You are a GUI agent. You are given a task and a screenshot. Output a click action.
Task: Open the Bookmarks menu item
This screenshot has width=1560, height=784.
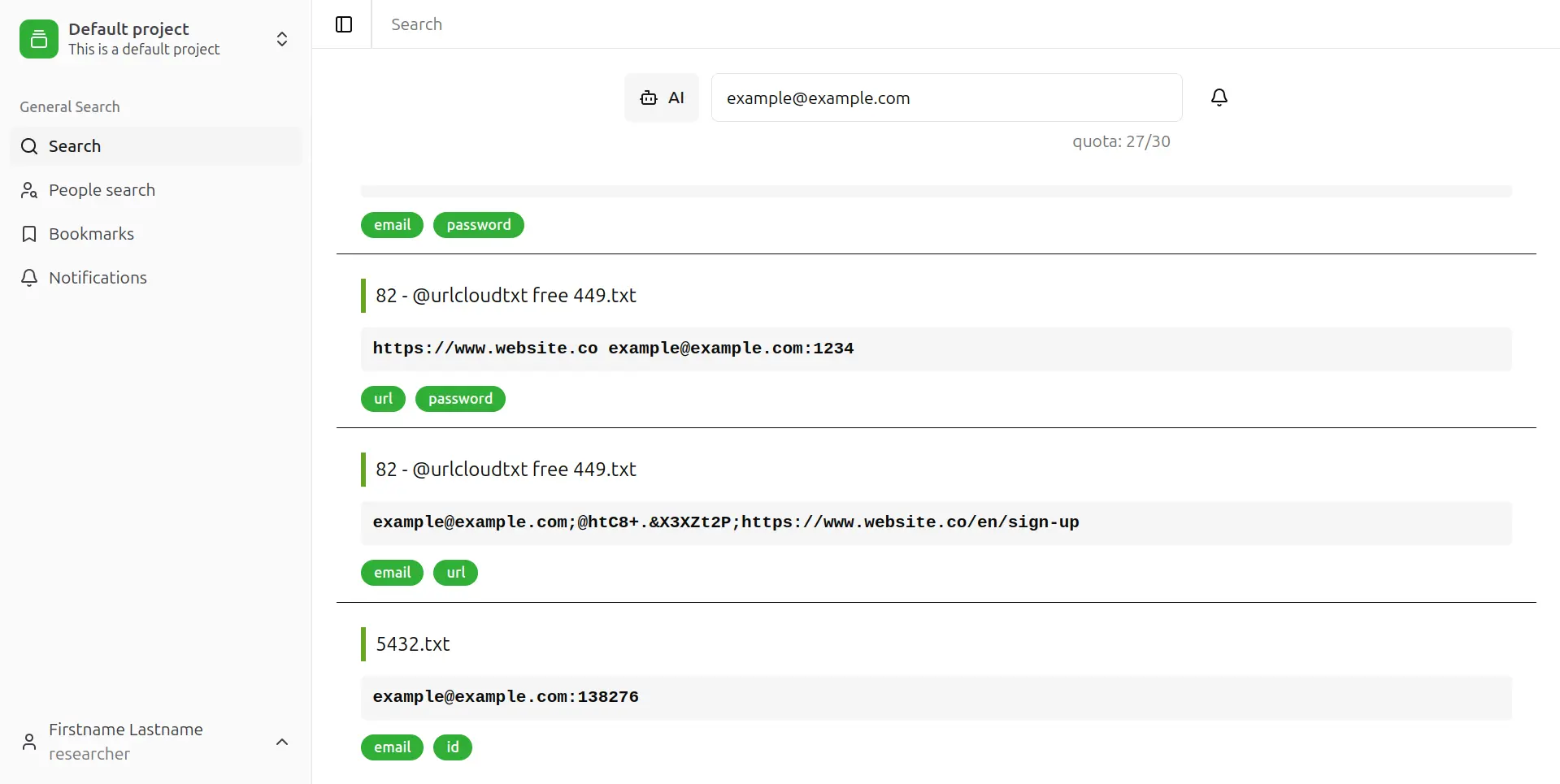pos(91,234)
